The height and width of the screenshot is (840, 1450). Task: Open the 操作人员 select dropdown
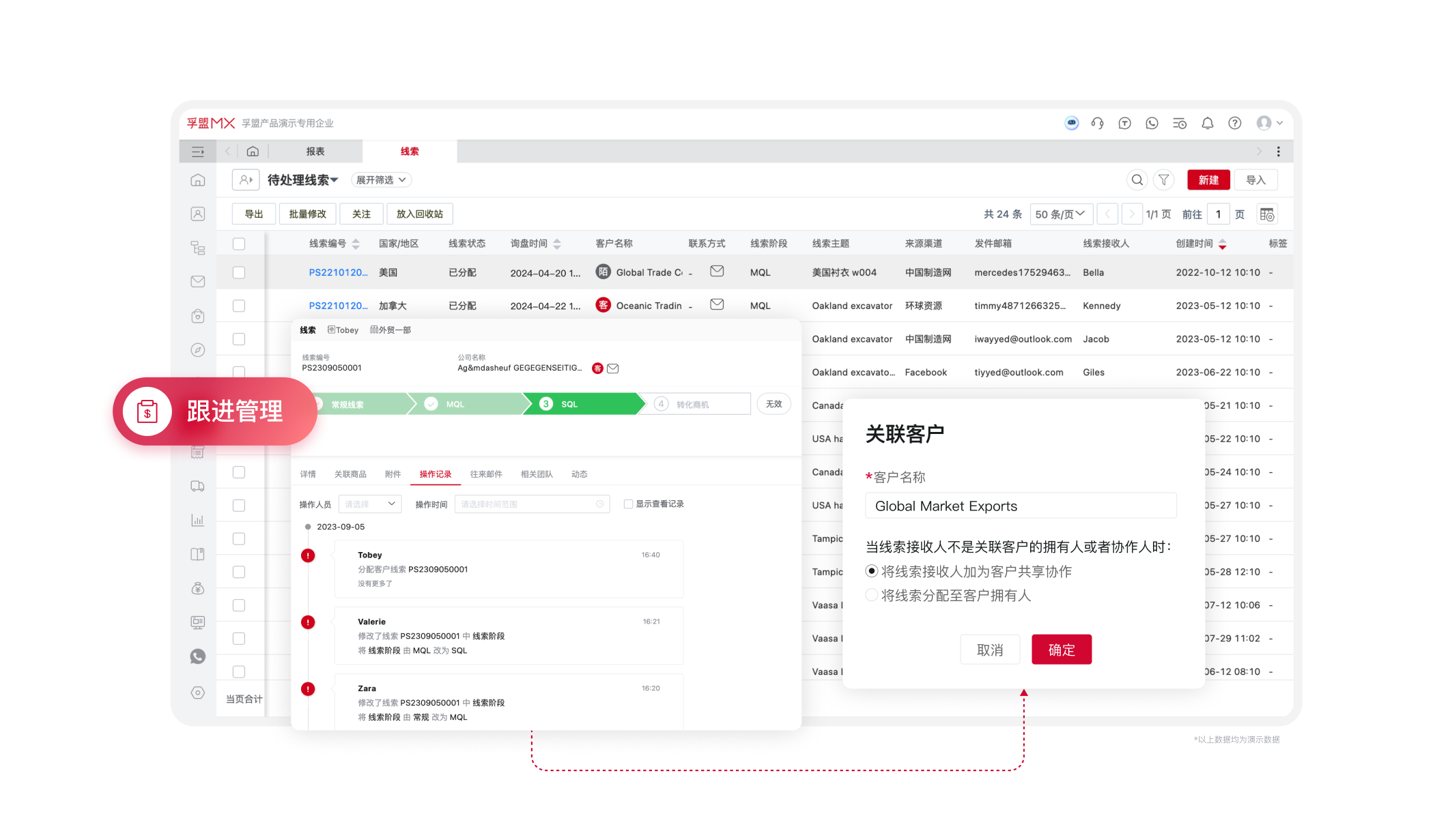click(369, 504)
